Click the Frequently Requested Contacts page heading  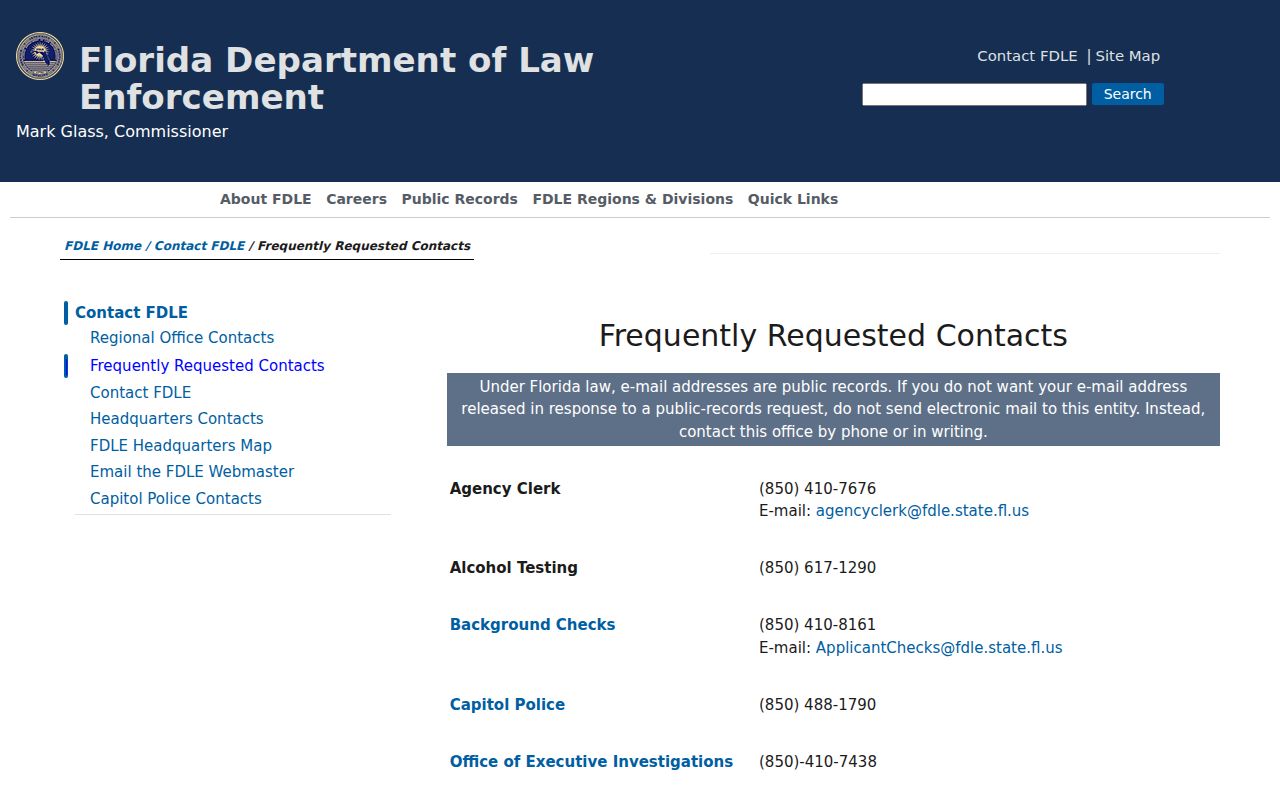tap(833, 335)
